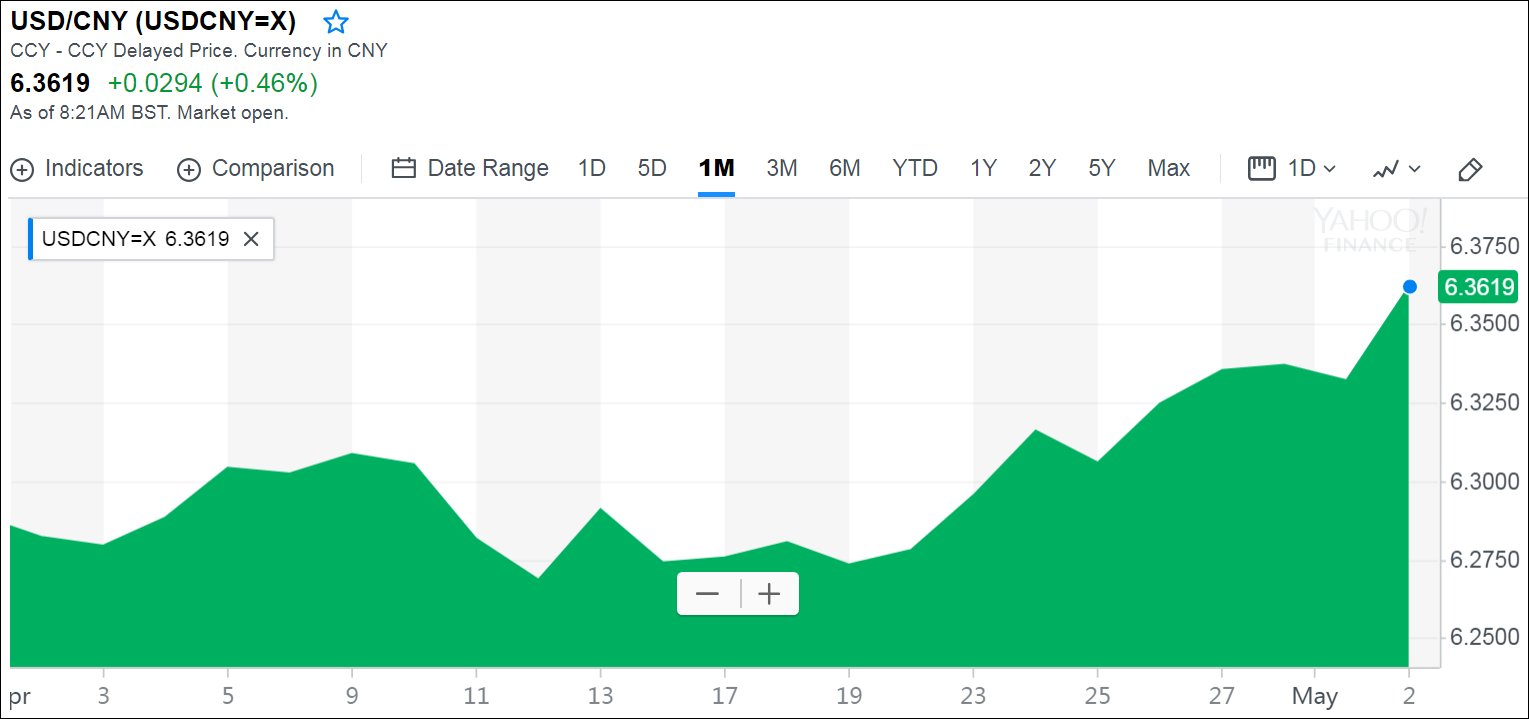
Task: Show year-to-date YTD range
Action: click(x=914, y=168)
